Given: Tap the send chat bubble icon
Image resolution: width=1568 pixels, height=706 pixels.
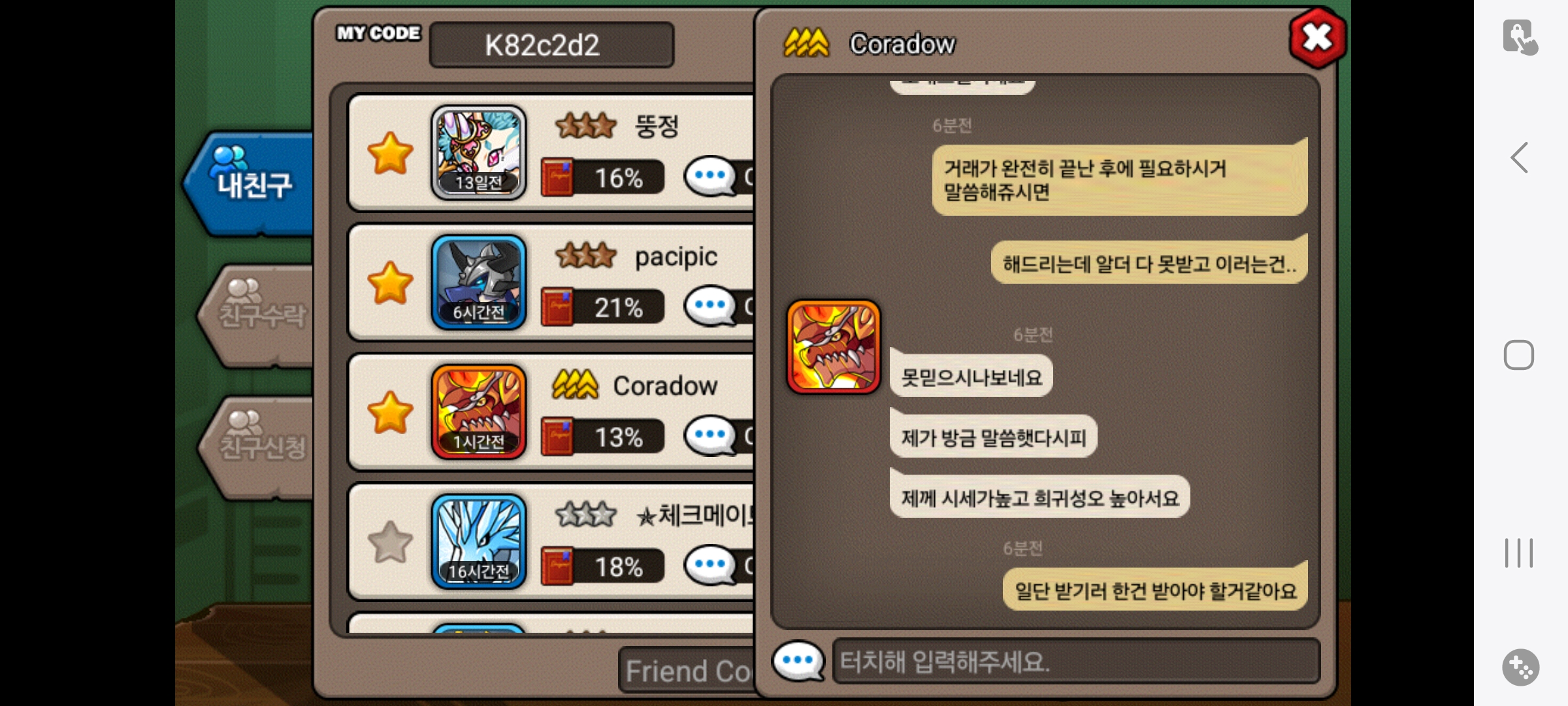Looking at the screenshot, I should point(798,660).
